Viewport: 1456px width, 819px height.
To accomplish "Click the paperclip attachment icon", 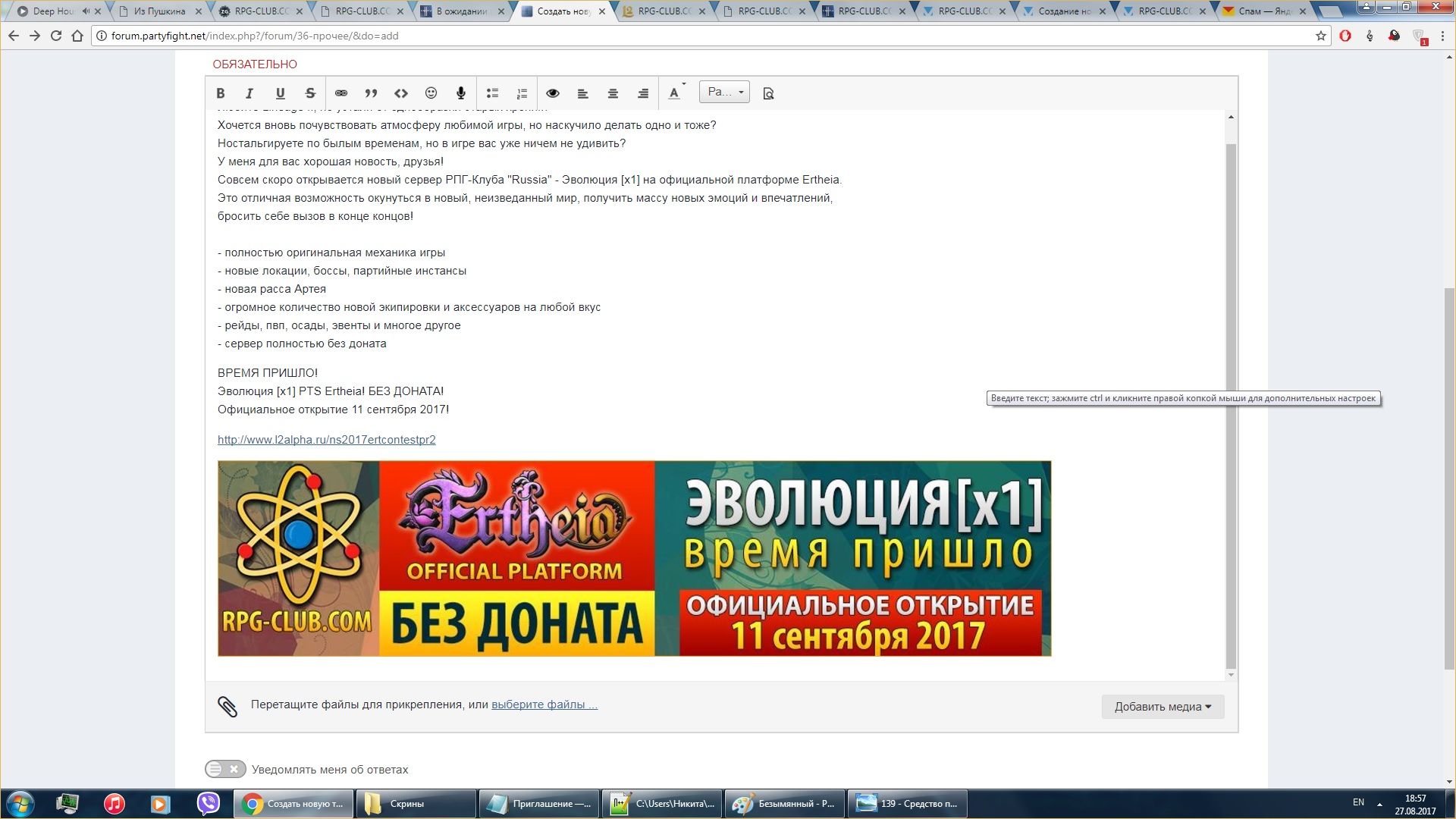I will coord(227,707).
